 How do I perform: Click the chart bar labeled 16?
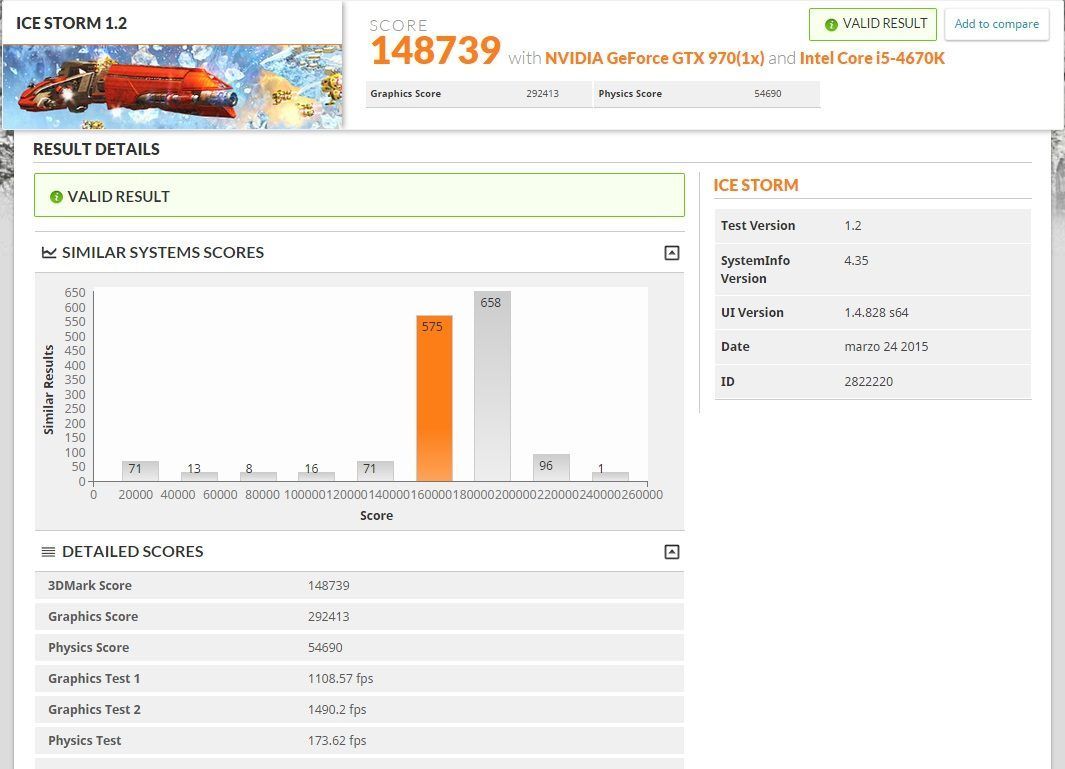click(x=316, y=475)
